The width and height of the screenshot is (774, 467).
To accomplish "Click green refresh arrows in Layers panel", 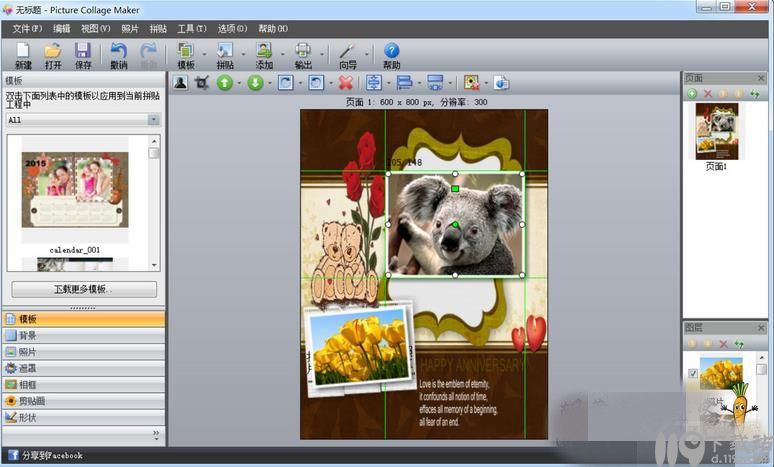I will click(x=739, y=344).
